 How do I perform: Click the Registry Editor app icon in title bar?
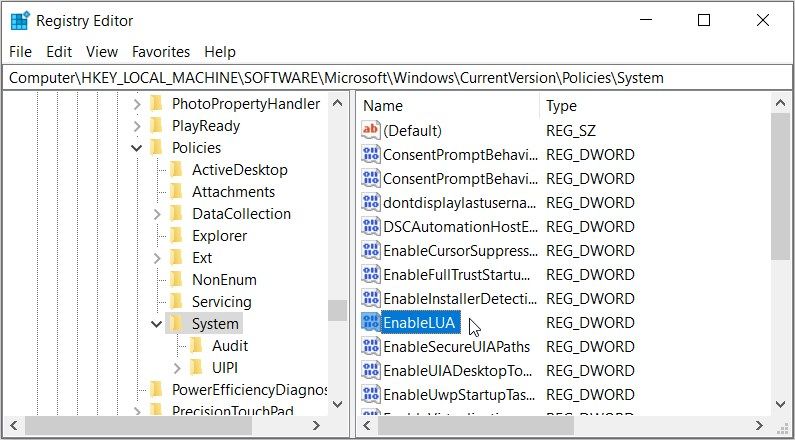click(x=19, y=20)
